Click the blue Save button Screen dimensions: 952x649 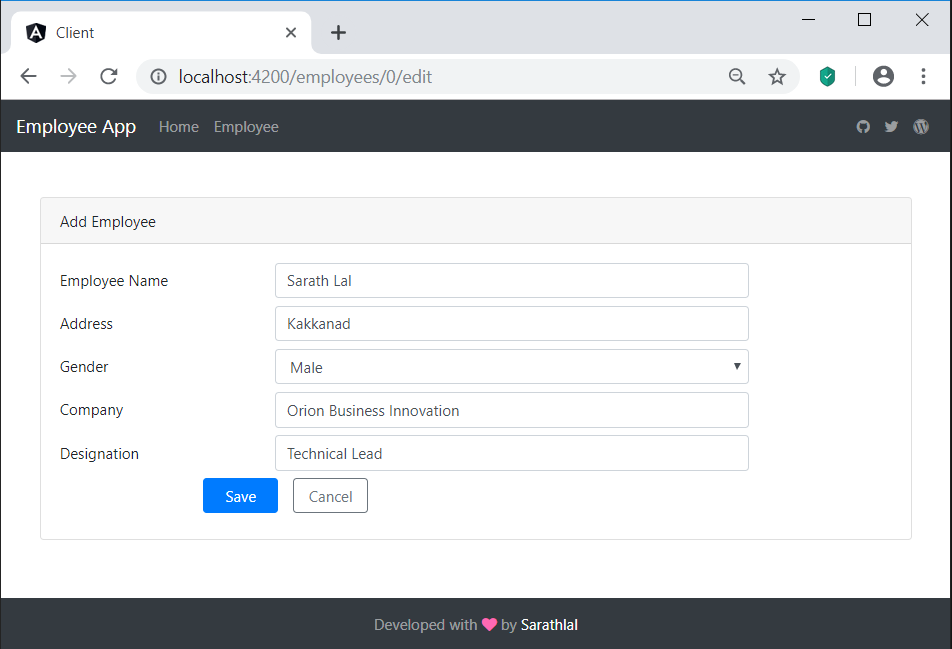click(x=240, y=496)
